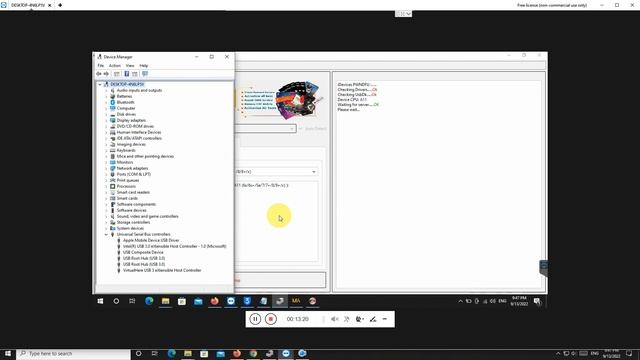Select Intel USB 3.0 eXtensible Host Controller
640x360 pixels.
[x=175, y=247]
